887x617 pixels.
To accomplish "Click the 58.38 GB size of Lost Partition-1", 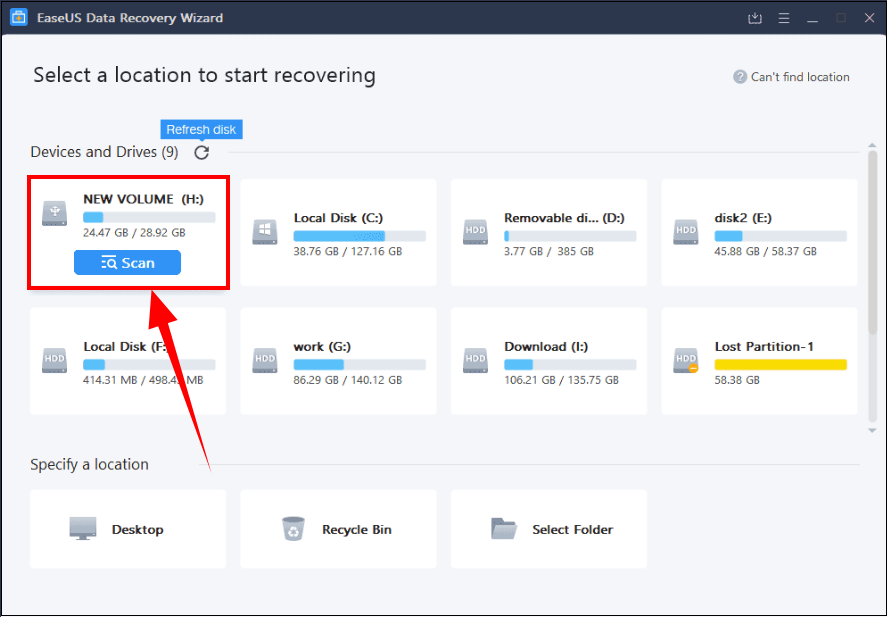I will pos(737,380).
